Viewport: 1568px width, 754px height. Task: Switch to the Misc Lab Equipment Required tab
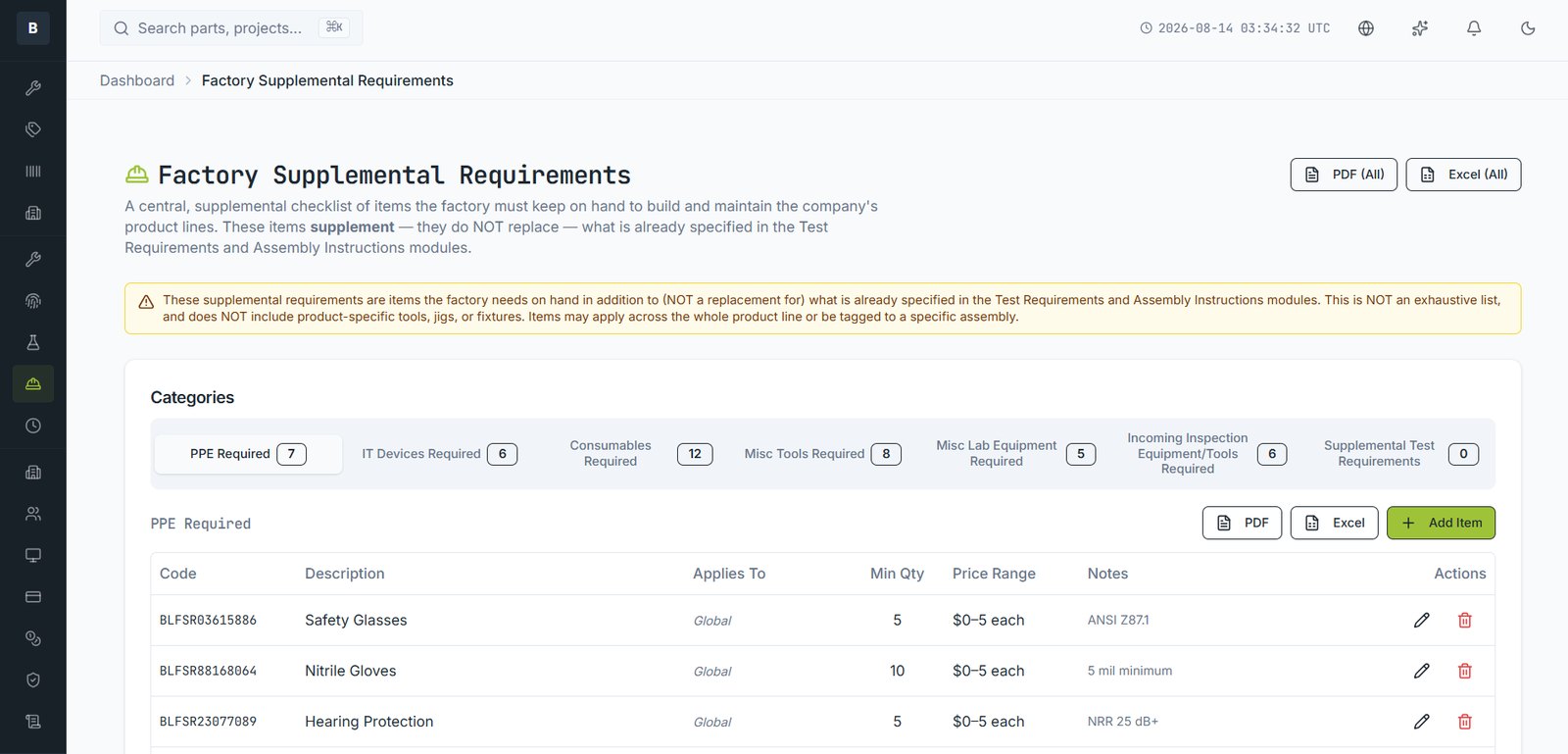[1015, 454]
